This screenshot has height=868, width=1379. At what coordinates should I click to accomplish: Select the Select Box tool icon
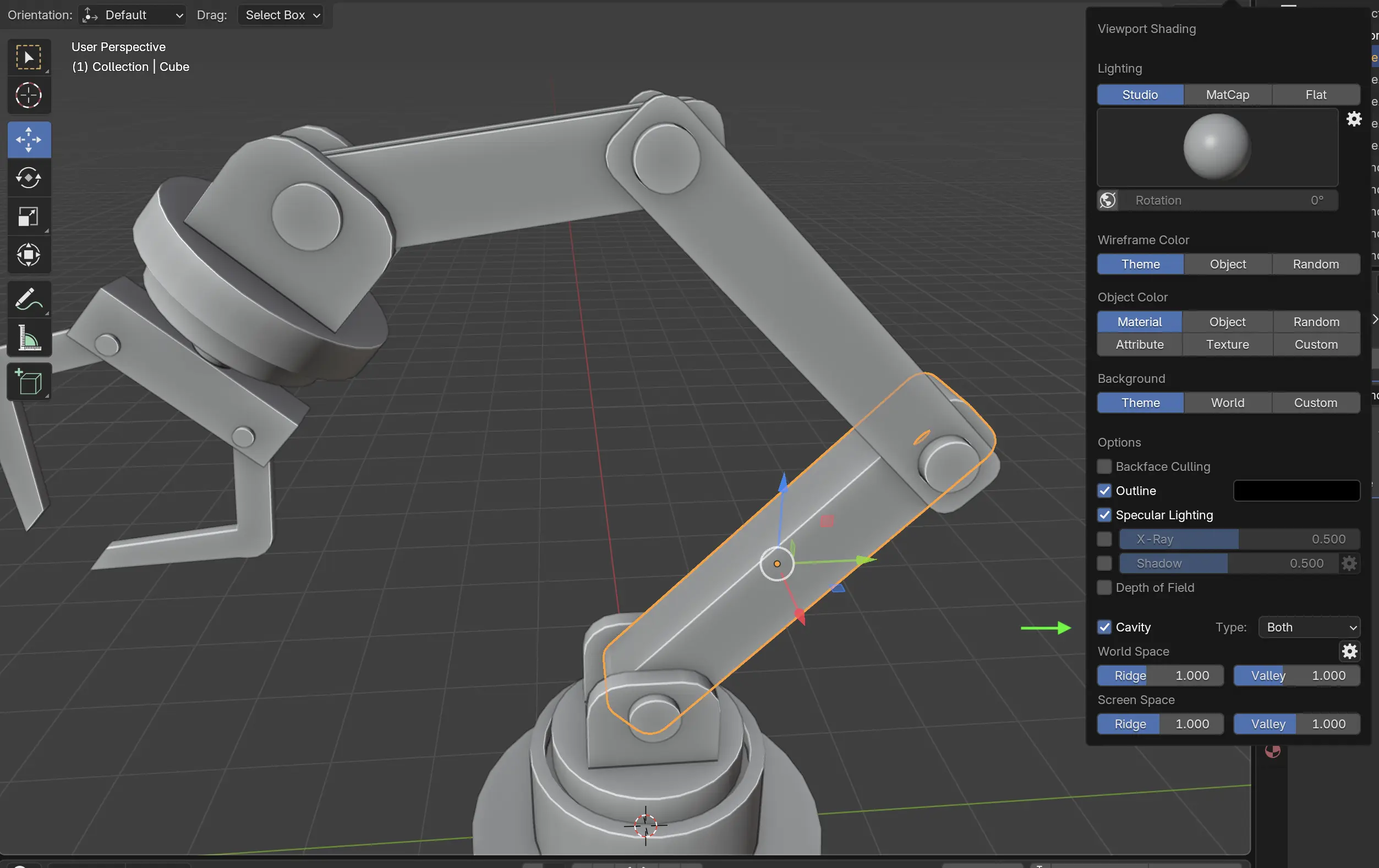coord(29,57)
